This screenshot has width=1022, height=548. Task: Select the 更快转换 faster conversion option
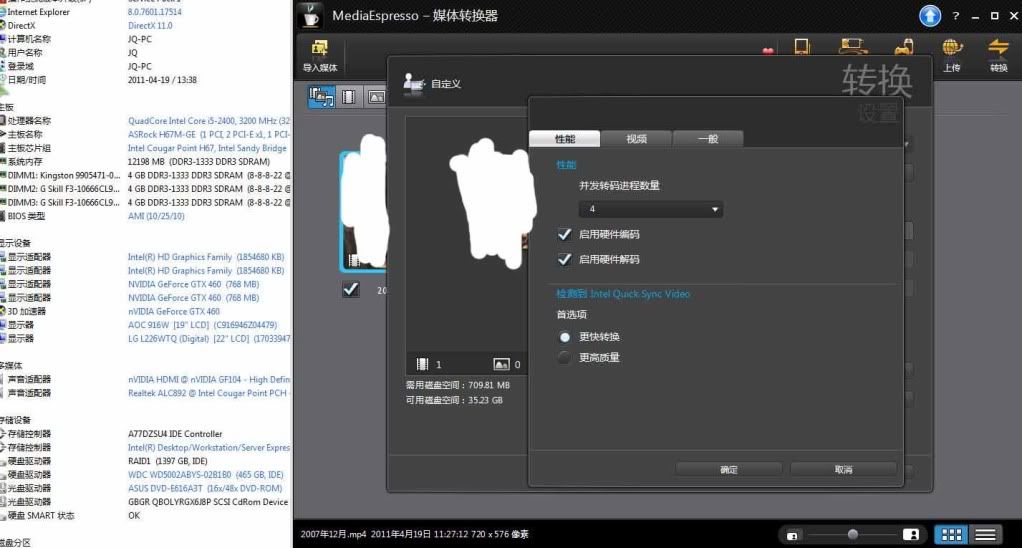tap(566, 337)
